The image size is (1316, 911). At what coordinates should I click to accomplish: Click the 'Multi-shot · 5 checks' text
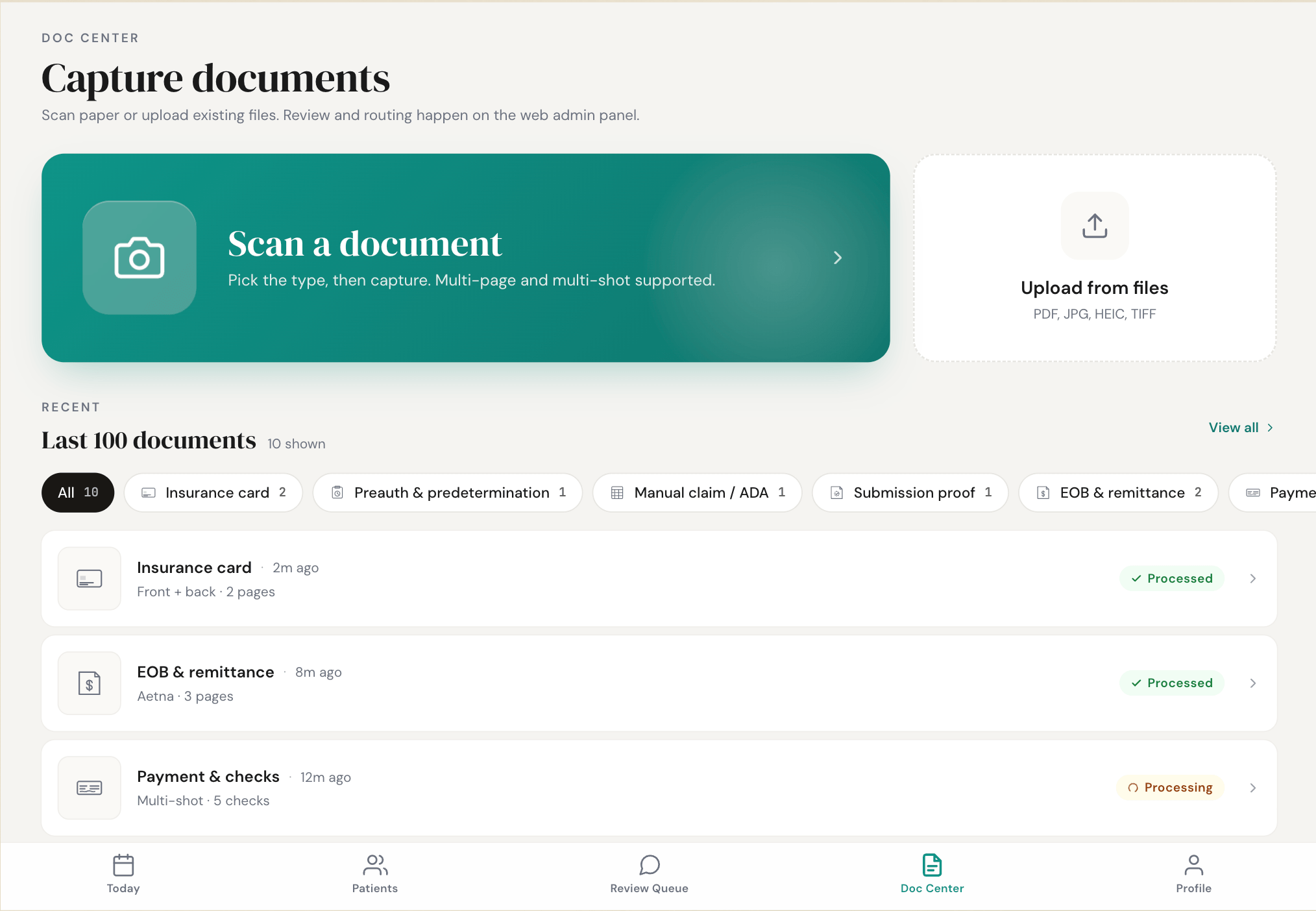coord(203,801)
